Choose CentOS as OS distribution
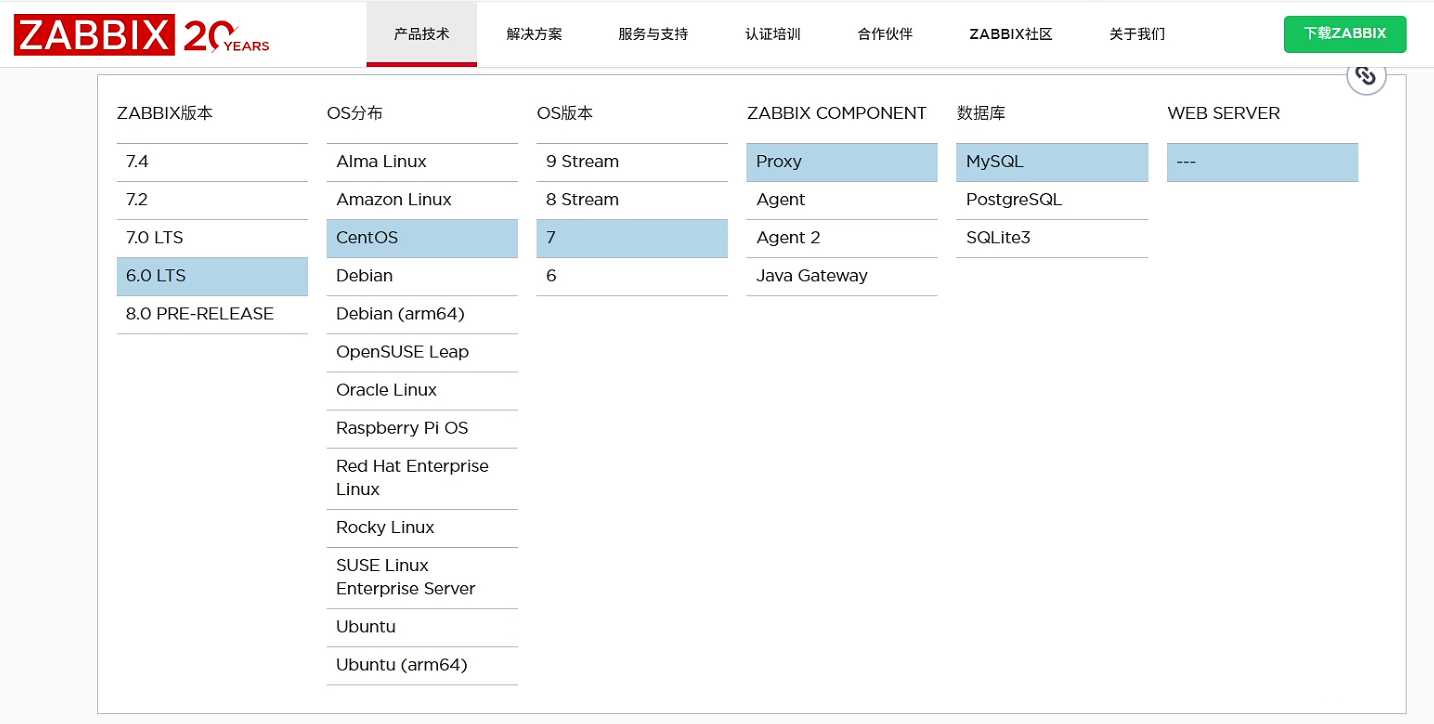 tap(422, 238)
